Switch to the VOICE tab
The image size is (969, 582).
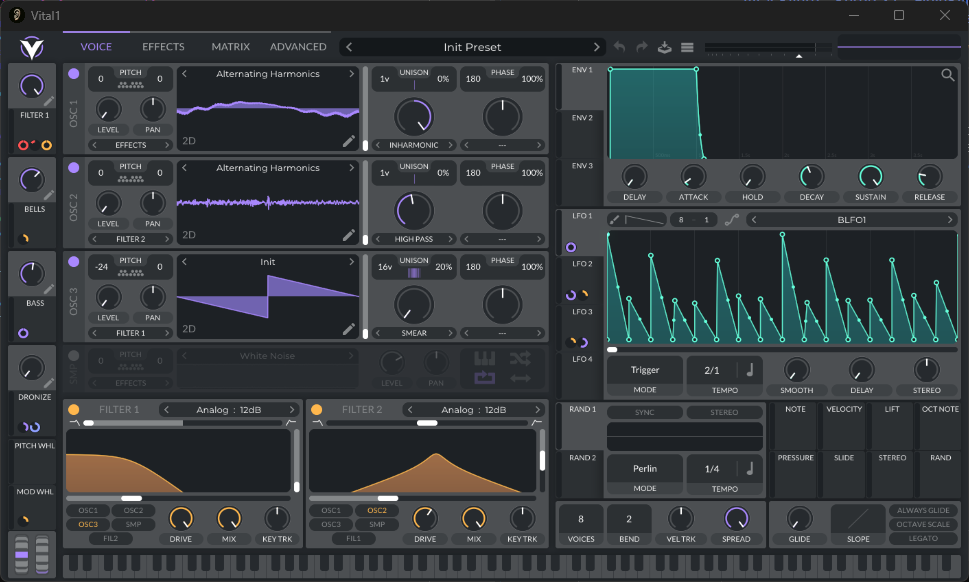coord(96,47)
